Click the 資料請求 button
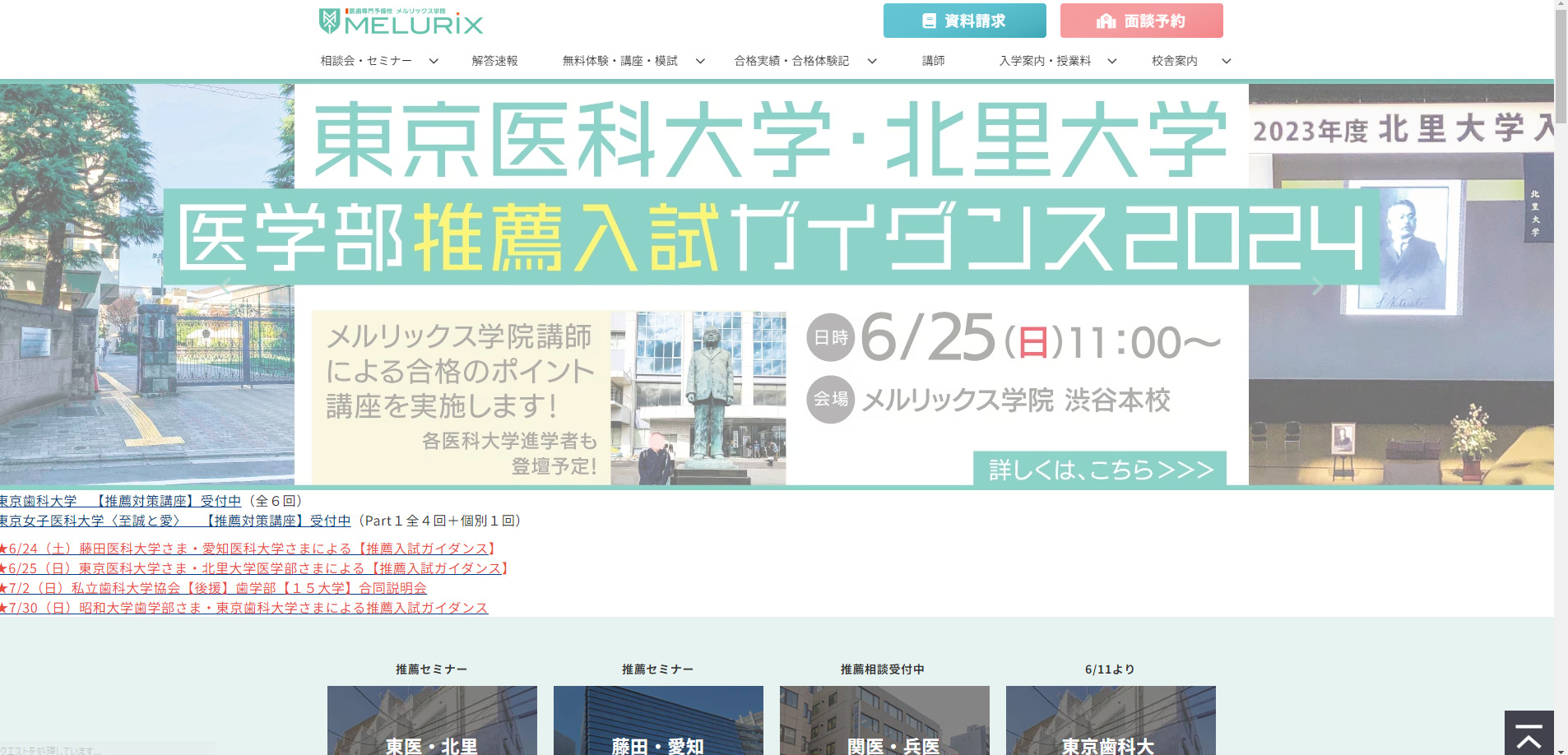Viewport: 1568px width, 755px height. click(964, 21)
